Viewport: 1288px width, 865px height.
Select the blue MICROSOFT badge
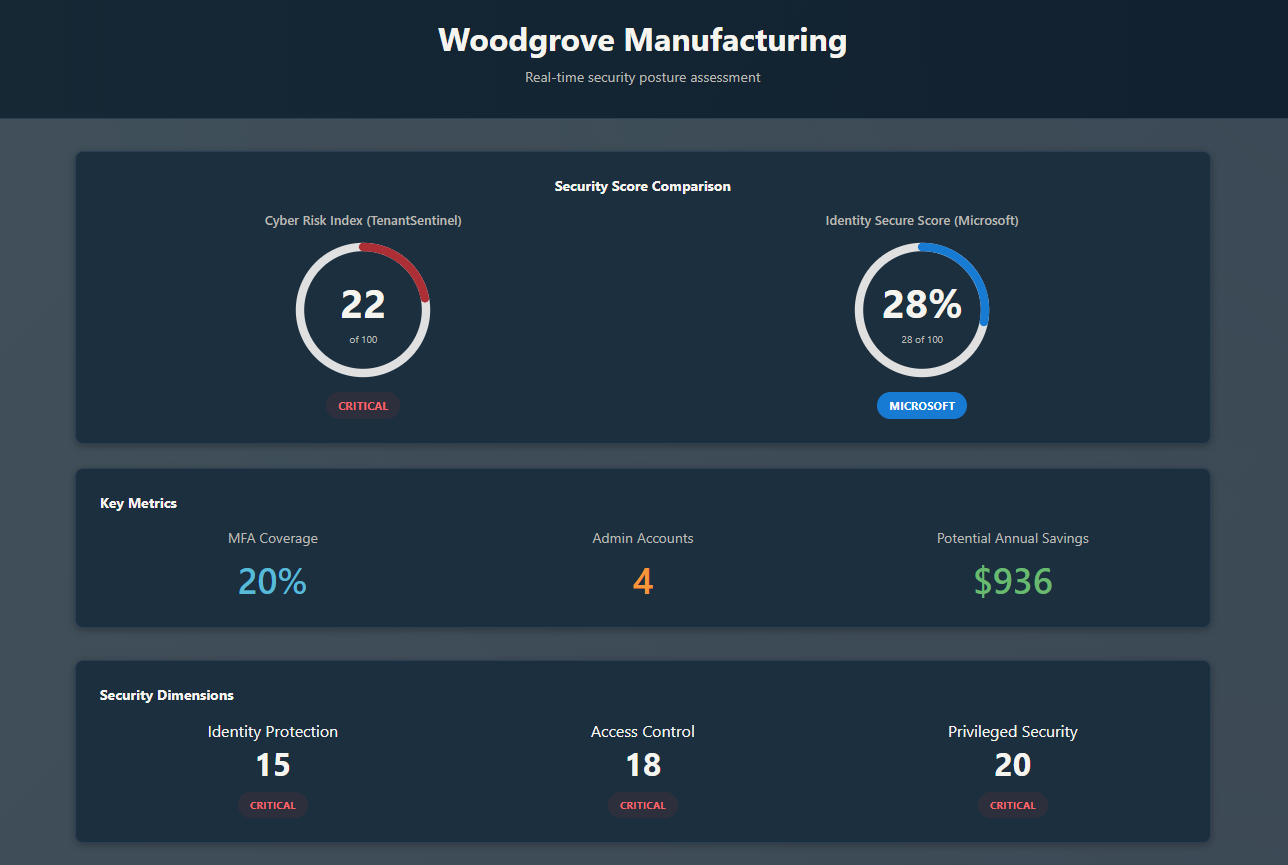(922, 406)
